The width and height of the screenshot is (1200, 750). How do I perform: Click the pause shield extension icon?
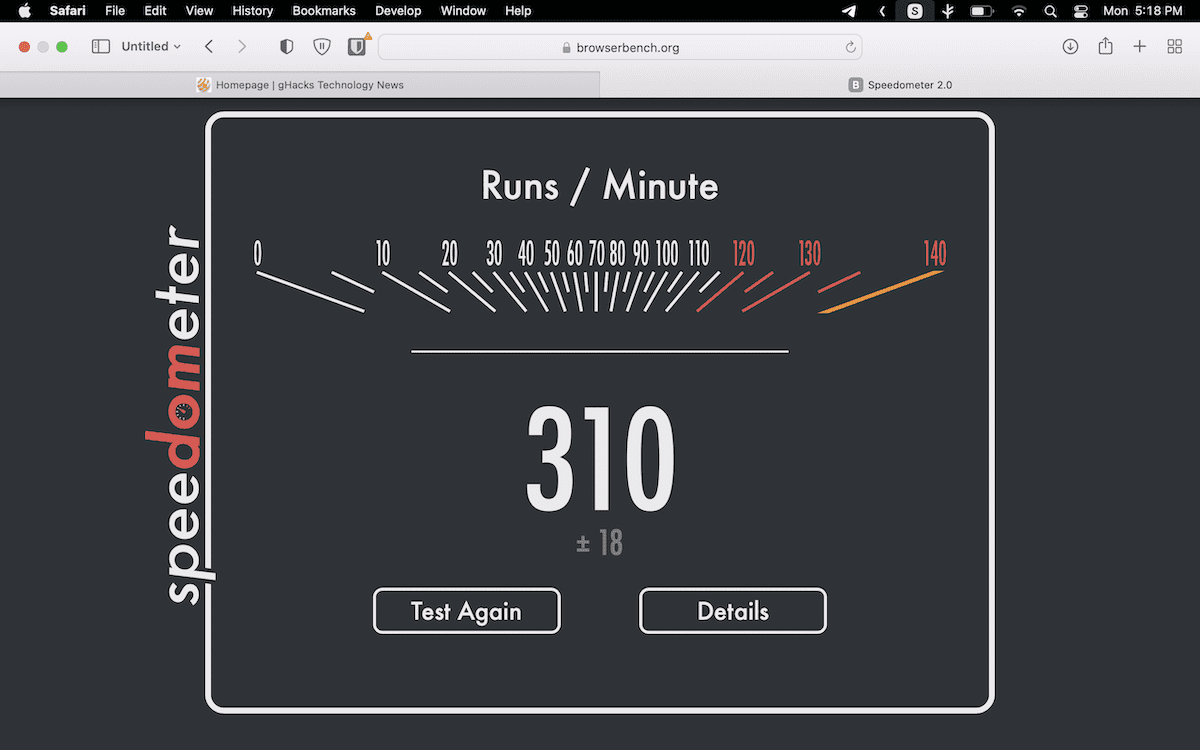(x=321, y=47)
